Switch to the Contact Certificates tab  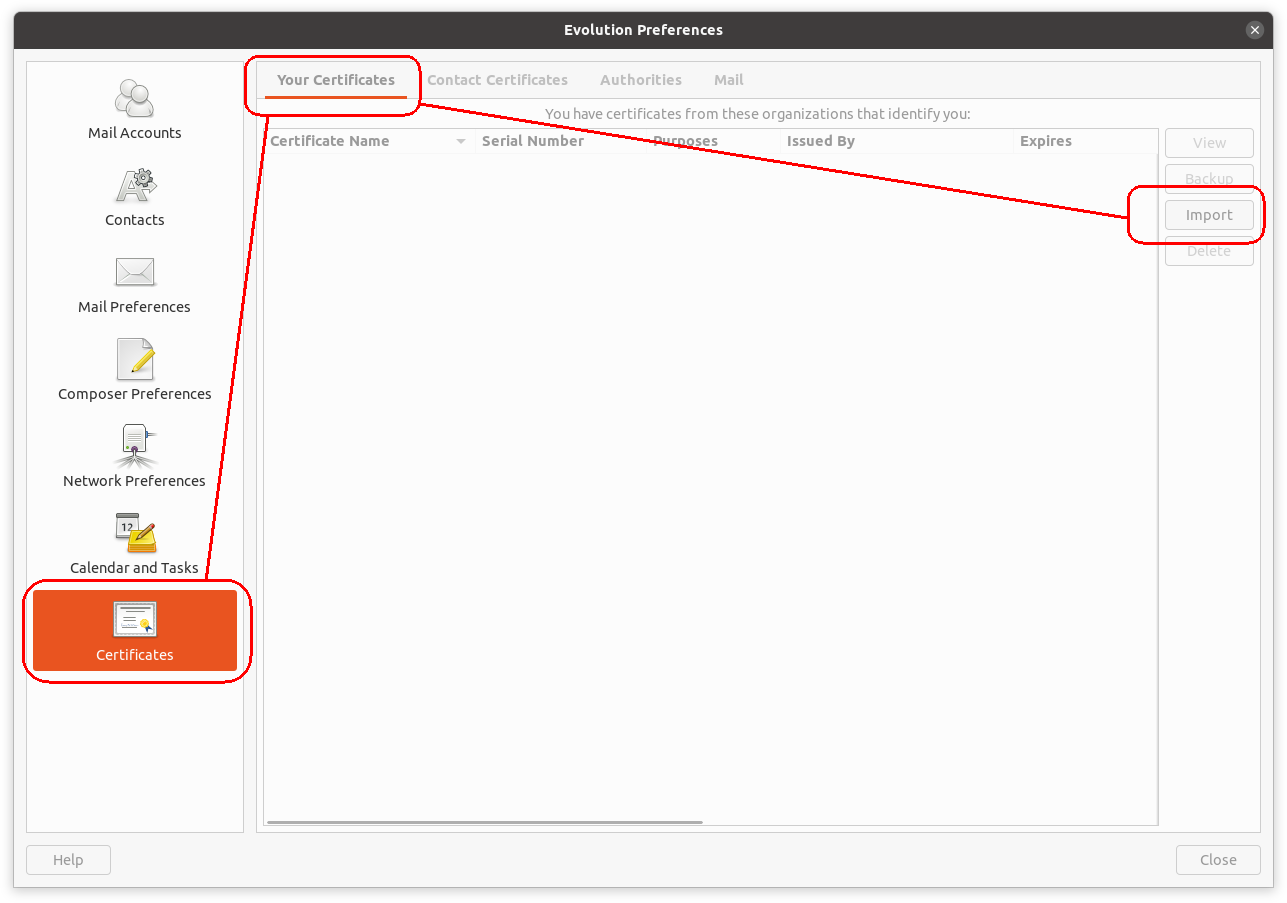click(497, 80)
